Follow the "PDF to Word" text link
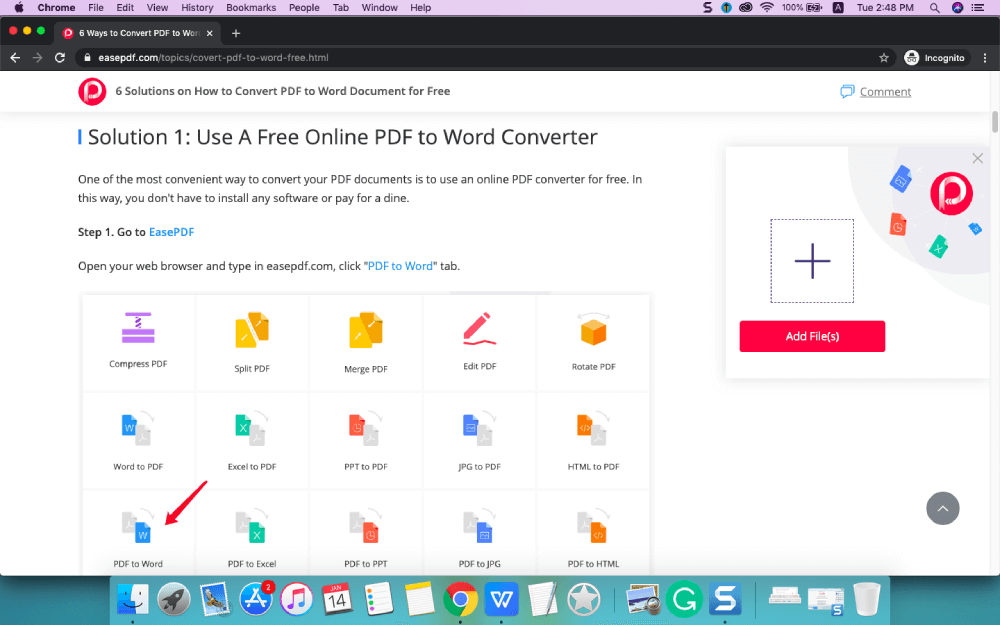Viewport: 1000px width, 625px height. (x=400, y=266)
